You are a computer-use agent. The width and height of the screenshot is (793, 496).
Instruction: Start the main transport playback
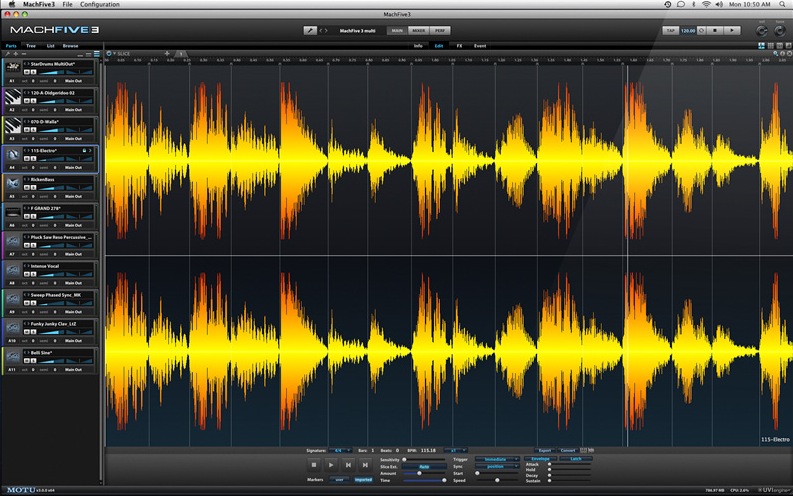(731, 30)
